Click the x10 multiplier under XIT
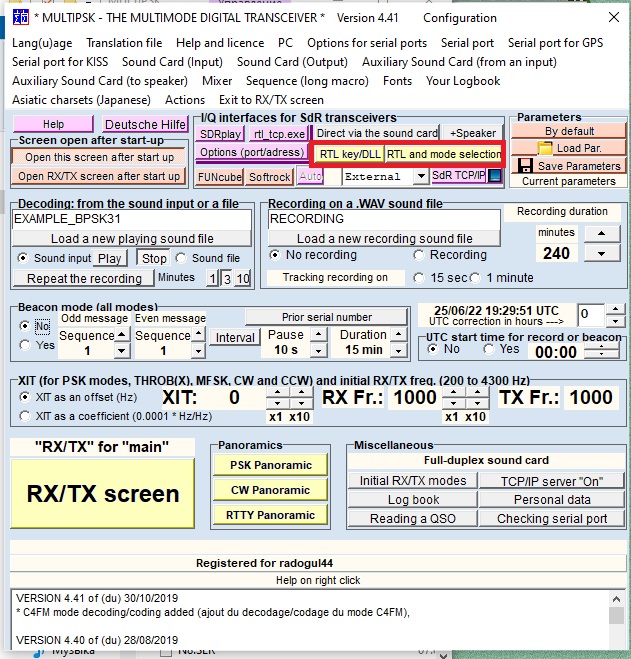631x659 pixels. [301, 416]
